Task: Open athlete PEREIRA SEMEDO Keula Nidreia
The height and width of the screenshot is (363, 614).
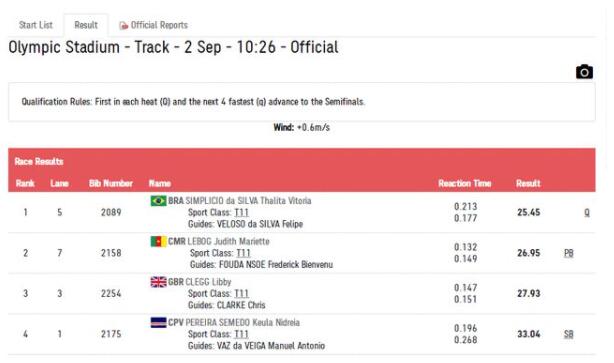Action: click(x=242, y=322)
